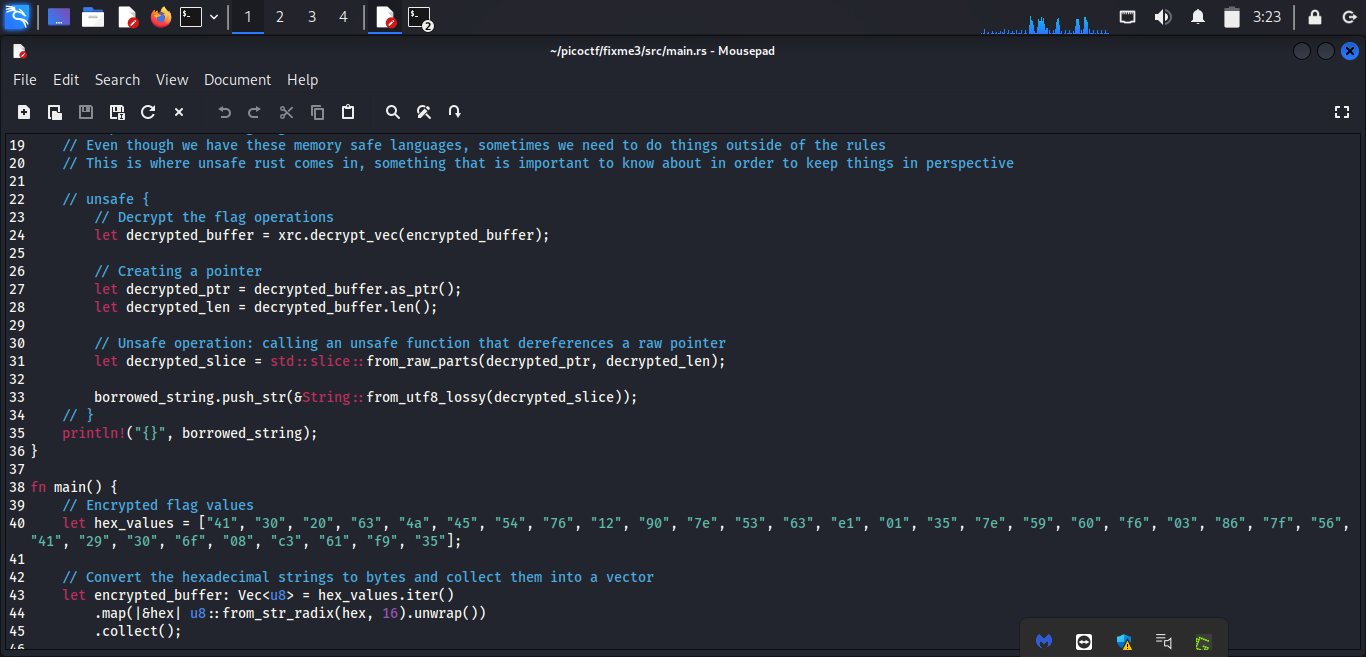Switch to the terminal window in taskbar
The height and width of the screenshot is (657, 1366).
420,17
